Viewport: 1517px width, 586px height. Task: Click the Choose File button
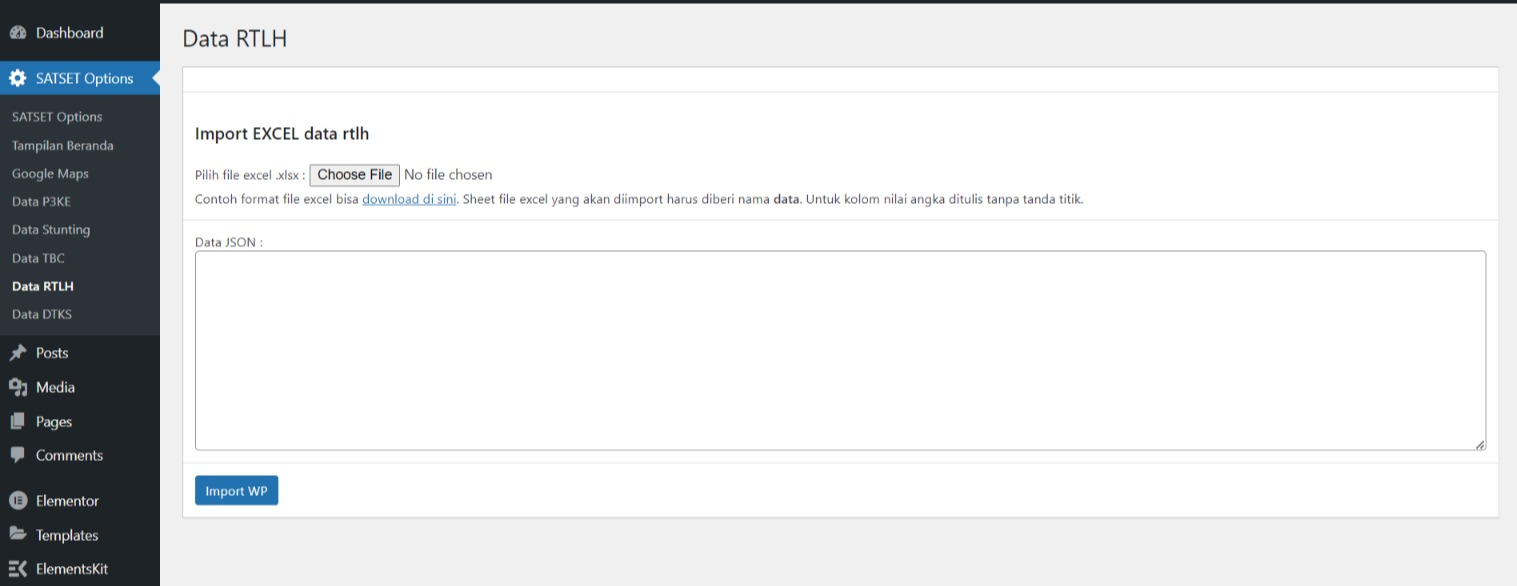(355, 175)
